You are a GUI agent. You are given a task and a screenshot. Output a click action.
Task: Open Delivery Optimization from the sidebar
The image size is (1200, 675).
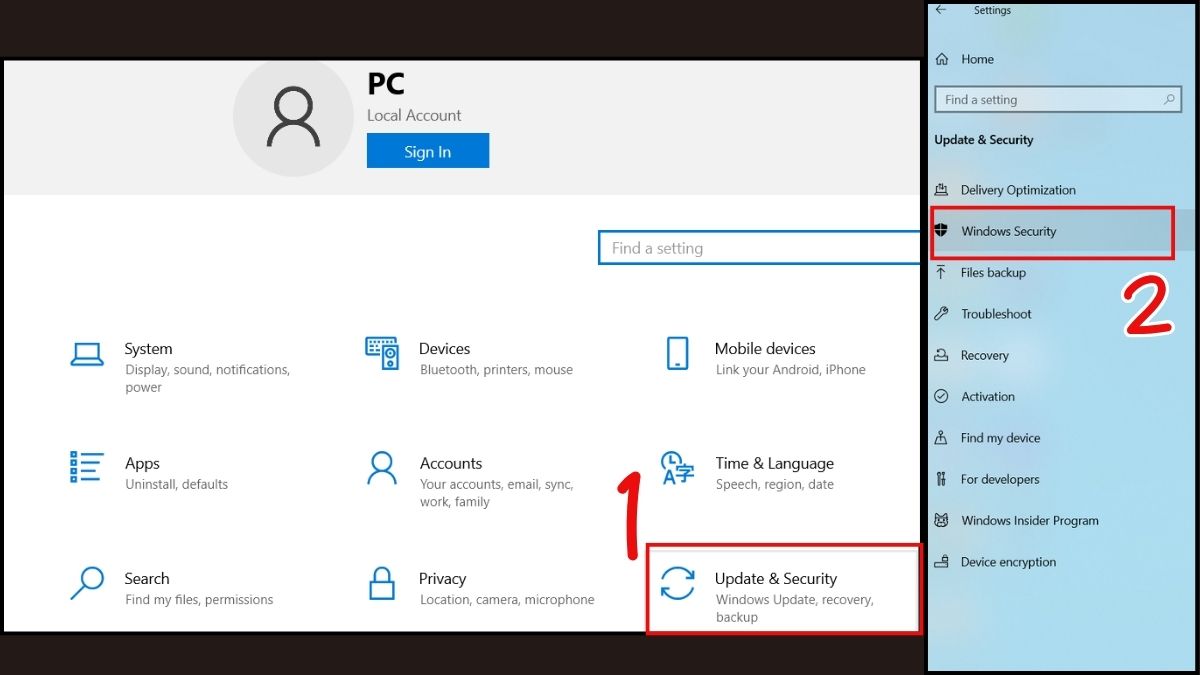1018,189
